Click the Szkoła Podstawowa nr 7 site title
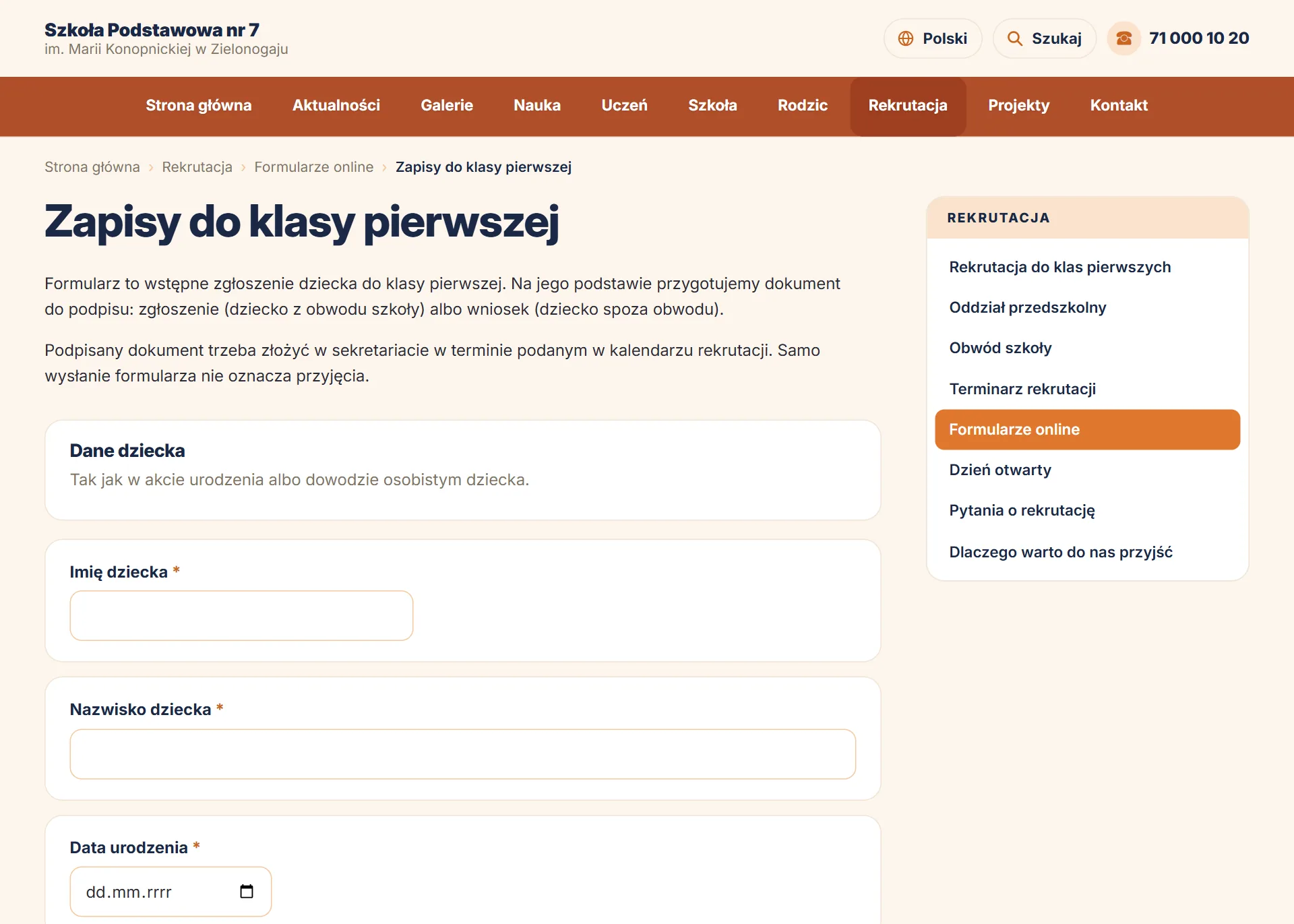Viewport: 1294px width, 924px height. click(x=152, y=30)
